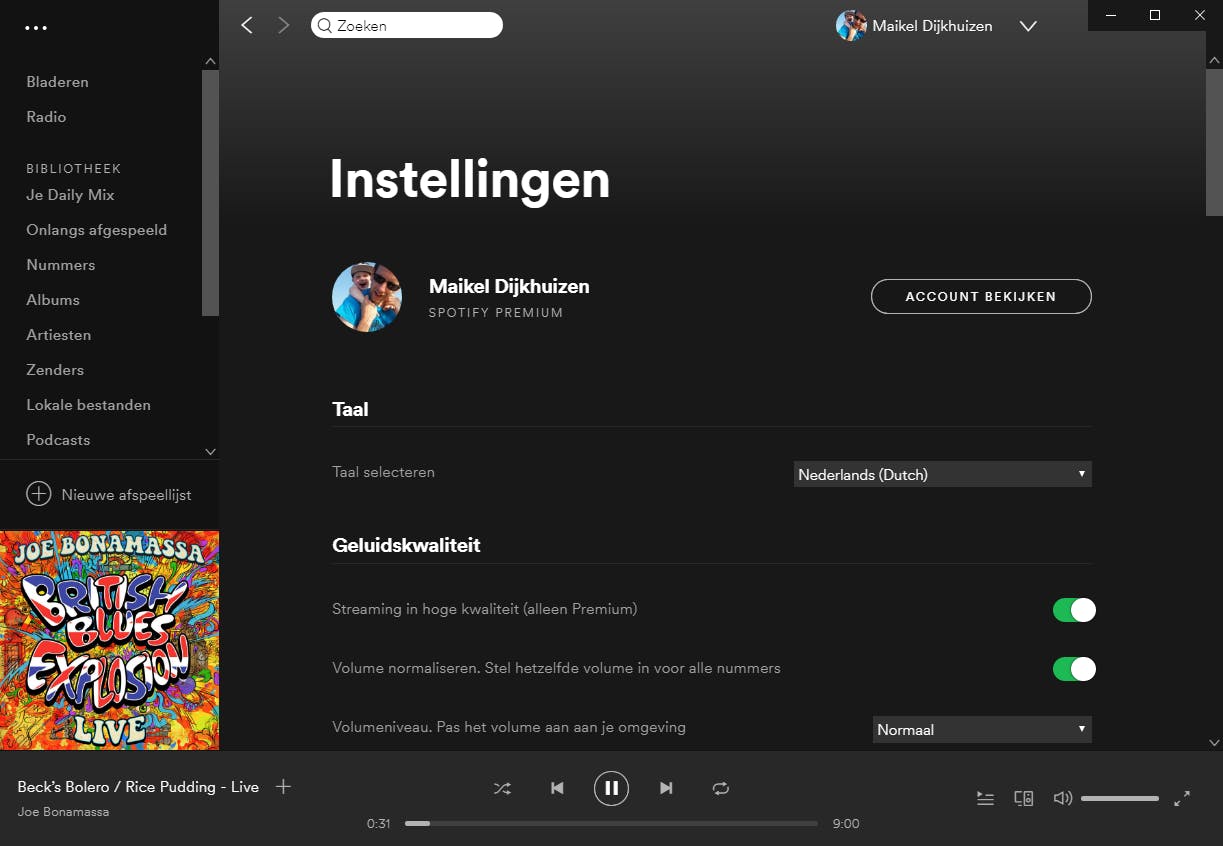Click the magnifier icon in search box
1223x846 pixels.
(x=323, y=26)
